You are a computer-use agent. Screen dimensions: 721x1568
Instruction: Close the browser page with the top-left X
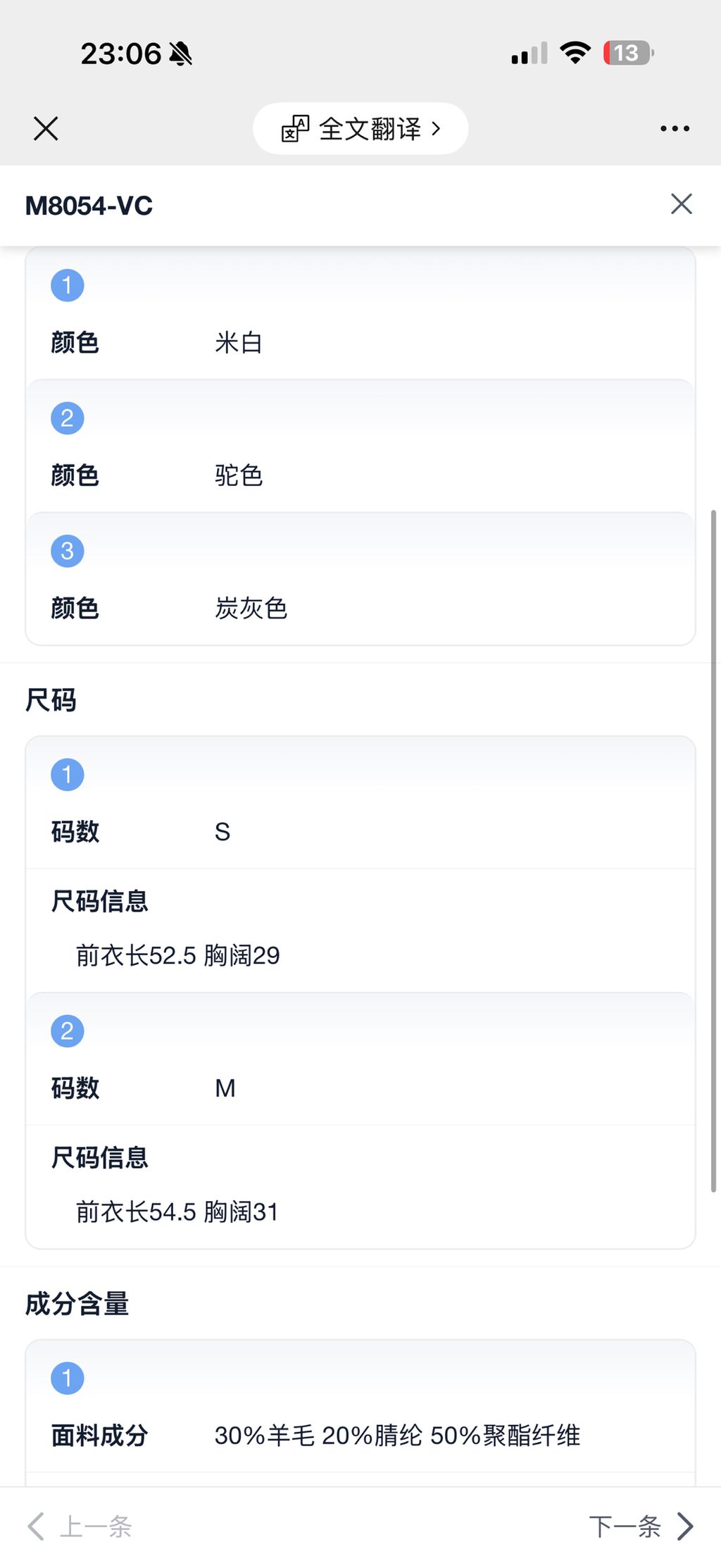[x=46, y=129]
